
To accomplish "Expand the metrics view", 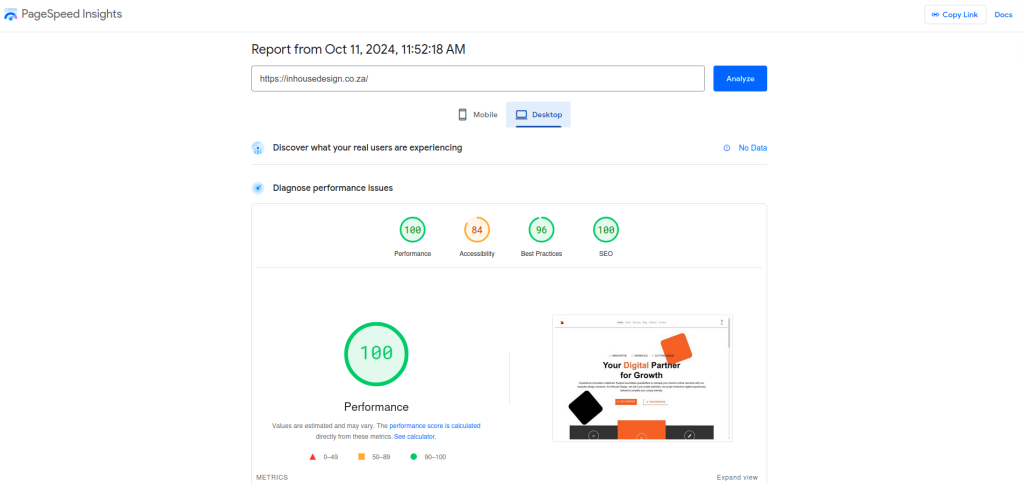I will point(737,477).
